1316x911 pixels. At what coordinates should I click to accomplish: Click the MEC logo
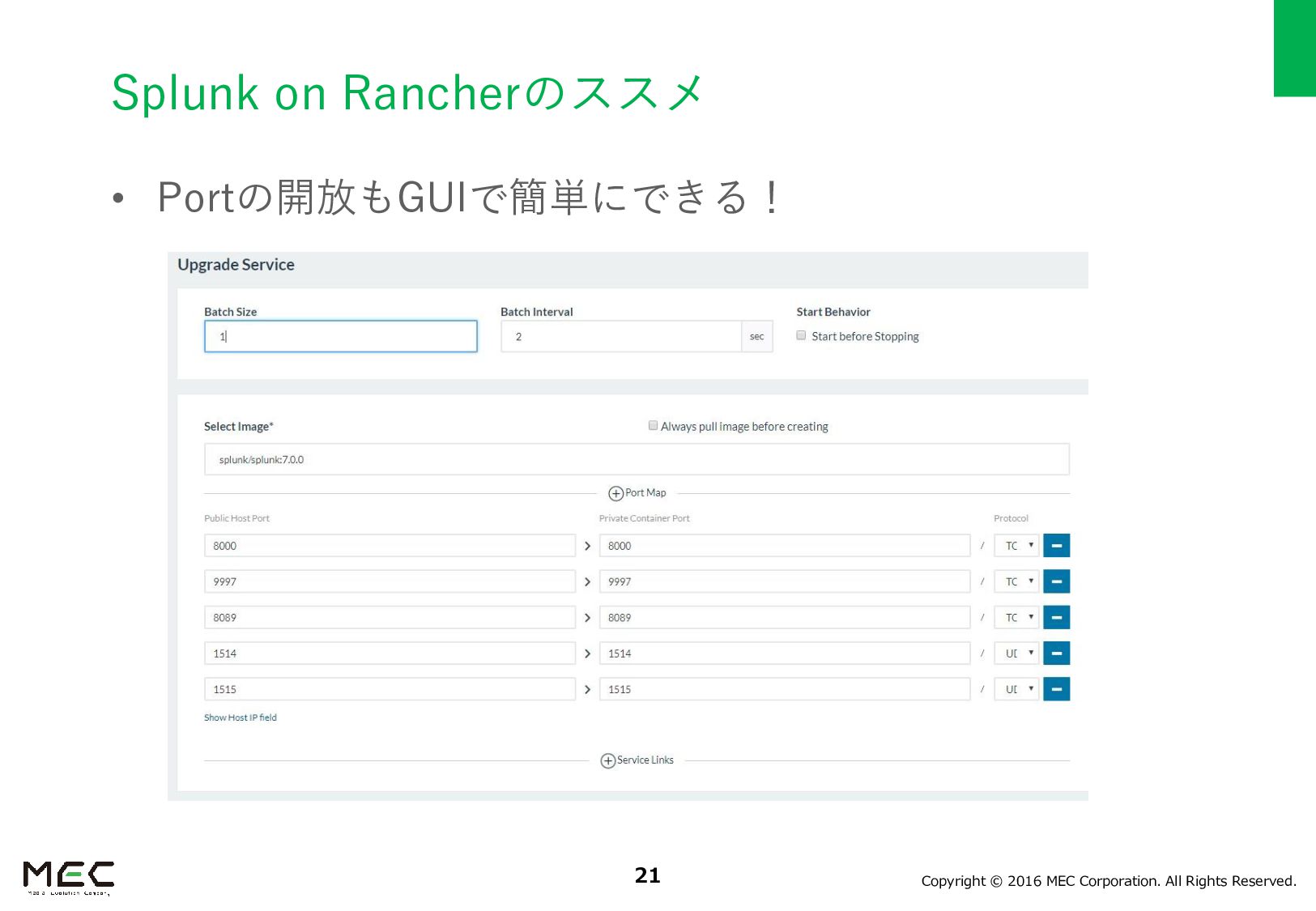pos(69,878)
